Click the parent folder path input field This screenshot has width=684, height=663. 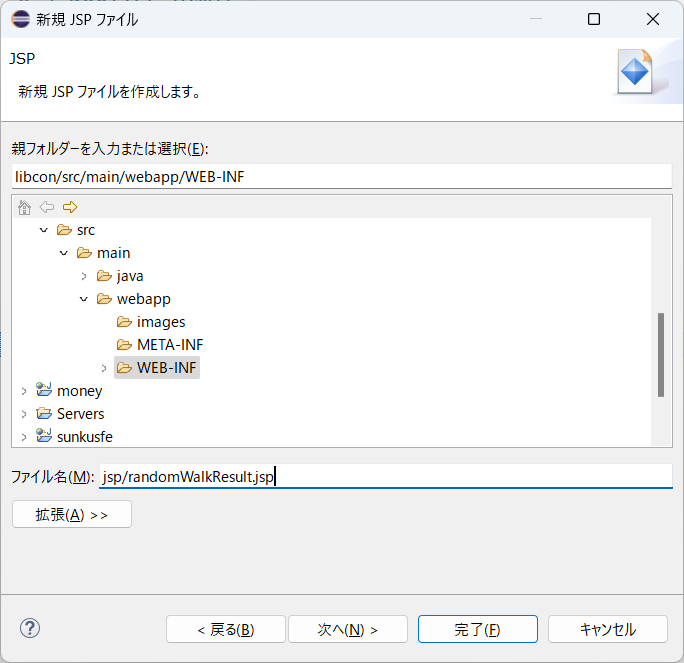342,176
